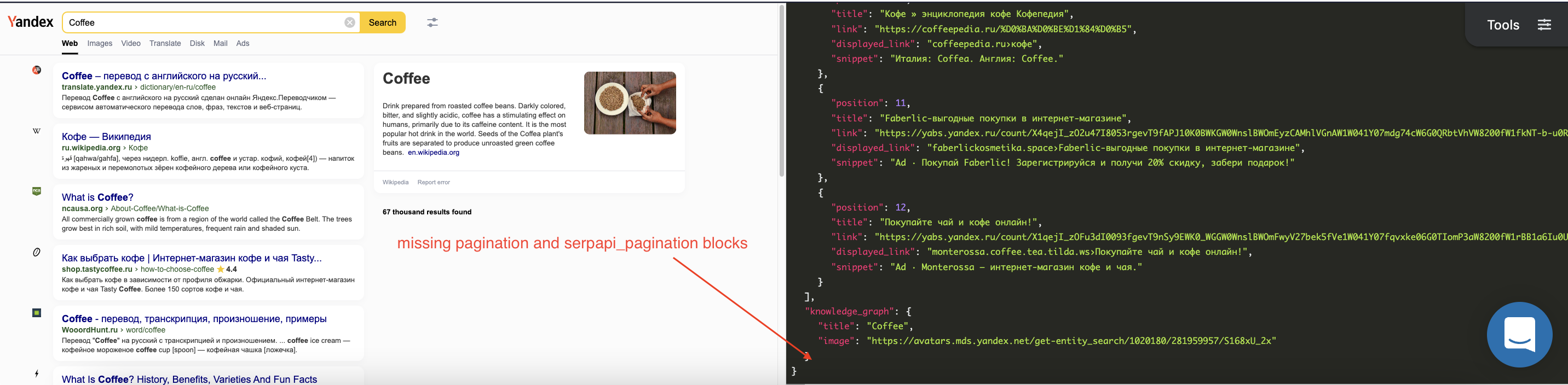Viewport: 1568px width, 385px height.
Task: Open the Tools menu icon
Action: click(x=1544, y=25)
